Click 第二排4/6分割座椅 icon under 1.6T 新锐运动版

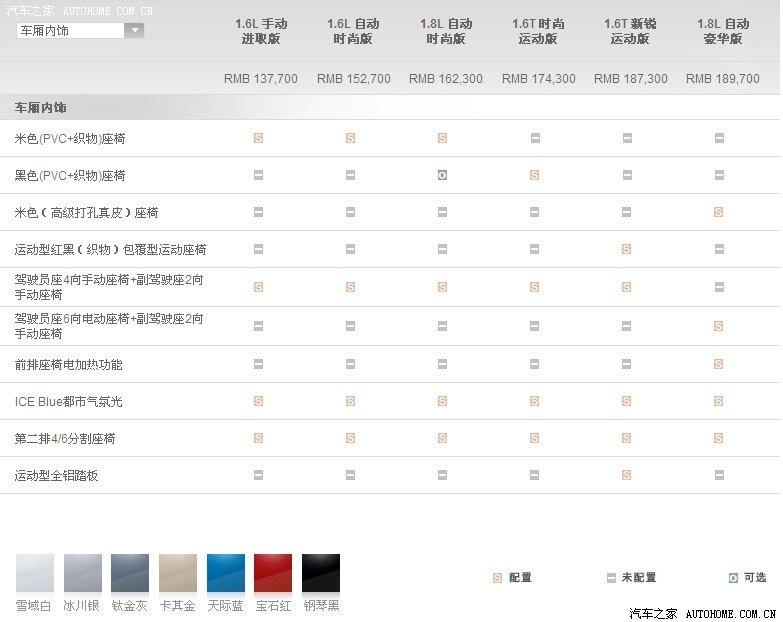[x=627, y=438]
